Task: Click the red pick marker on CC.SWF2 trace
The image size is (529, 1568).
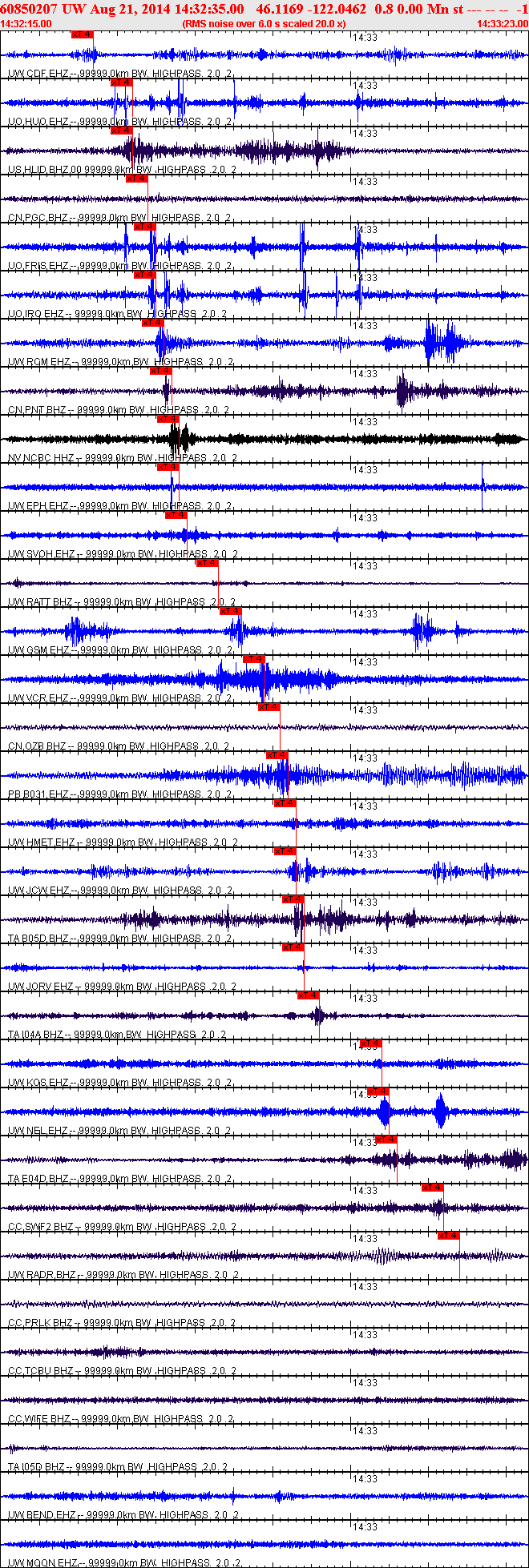Action: pos(433,1188)
